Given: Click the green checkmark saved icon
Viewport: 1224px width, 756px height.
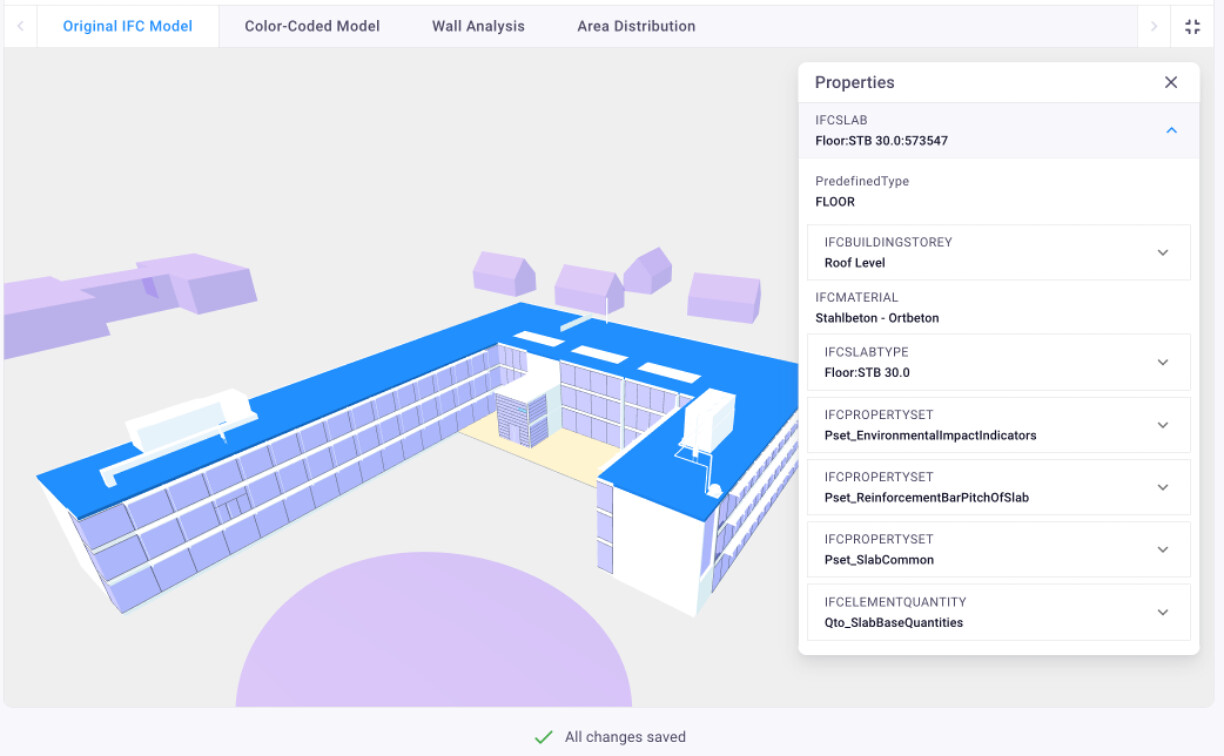Looking at the screenshot, I should [x=543, y=737].
